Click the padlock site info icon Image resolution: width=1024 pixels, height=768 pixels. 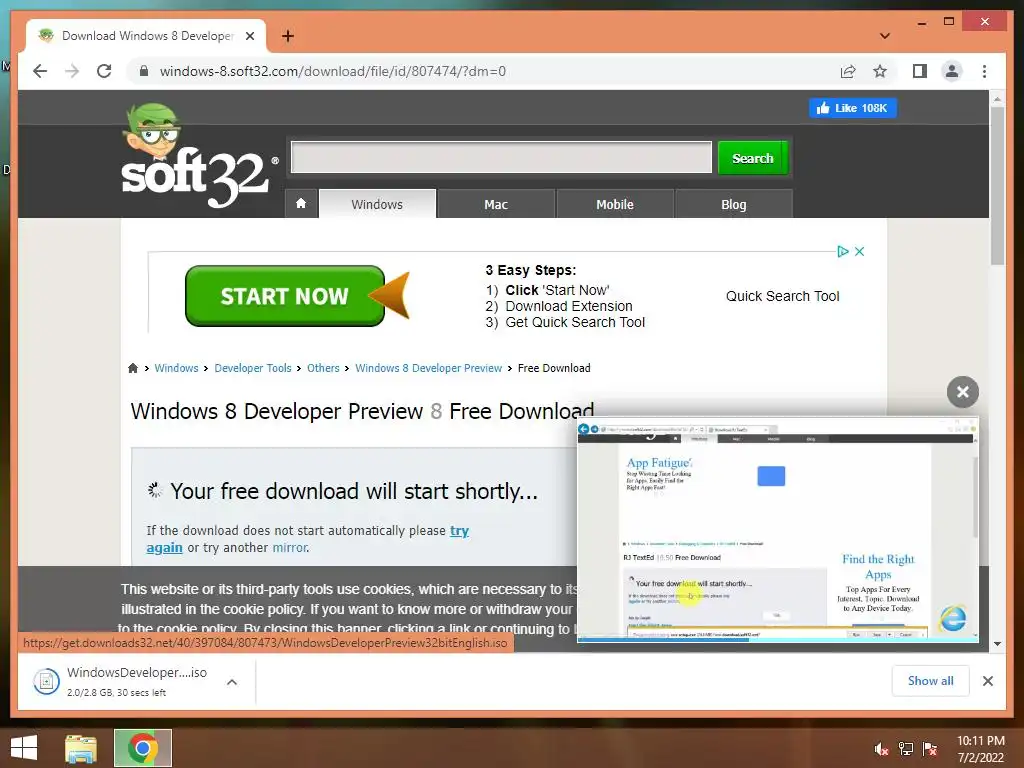click(144, 71)
